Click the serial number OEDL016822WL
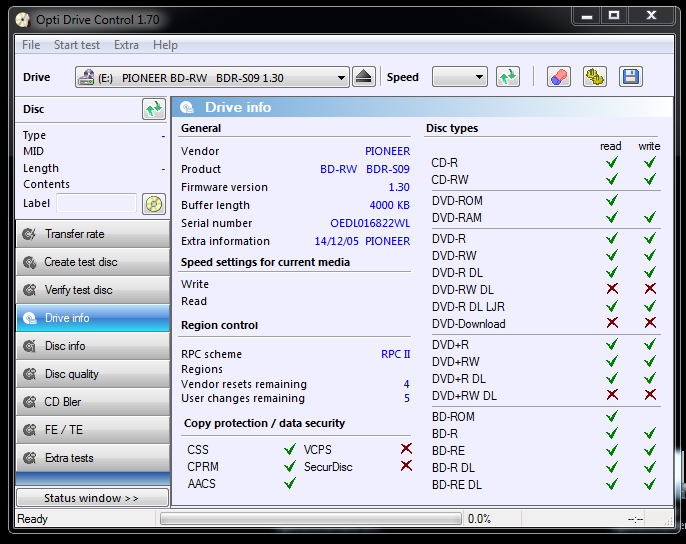Screen dimensions: 686x544 tap(370, 223)
